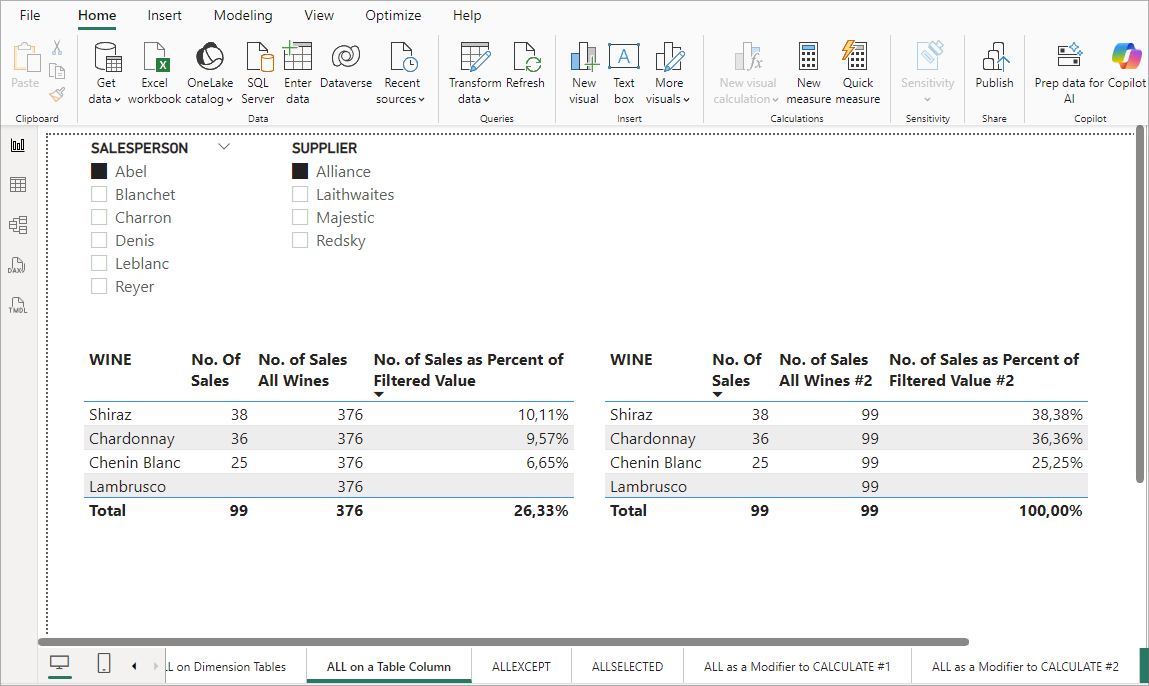Tick the Redsky supplier checkbox
Image resolution: width=1149 pixels, height=686 pixels.
coord(300,240)
